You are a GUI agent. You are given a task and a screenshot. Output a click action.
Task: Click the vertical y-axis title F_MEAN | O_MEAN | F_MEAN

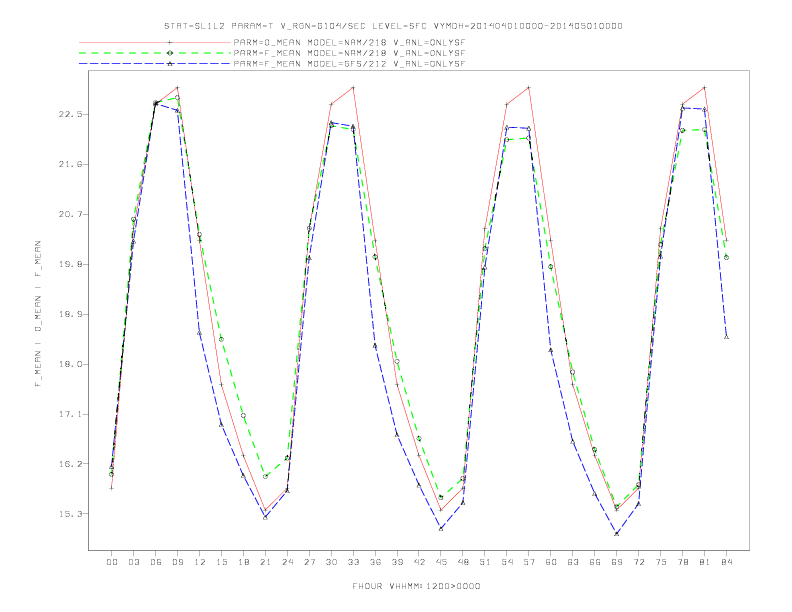pos(38,314)
